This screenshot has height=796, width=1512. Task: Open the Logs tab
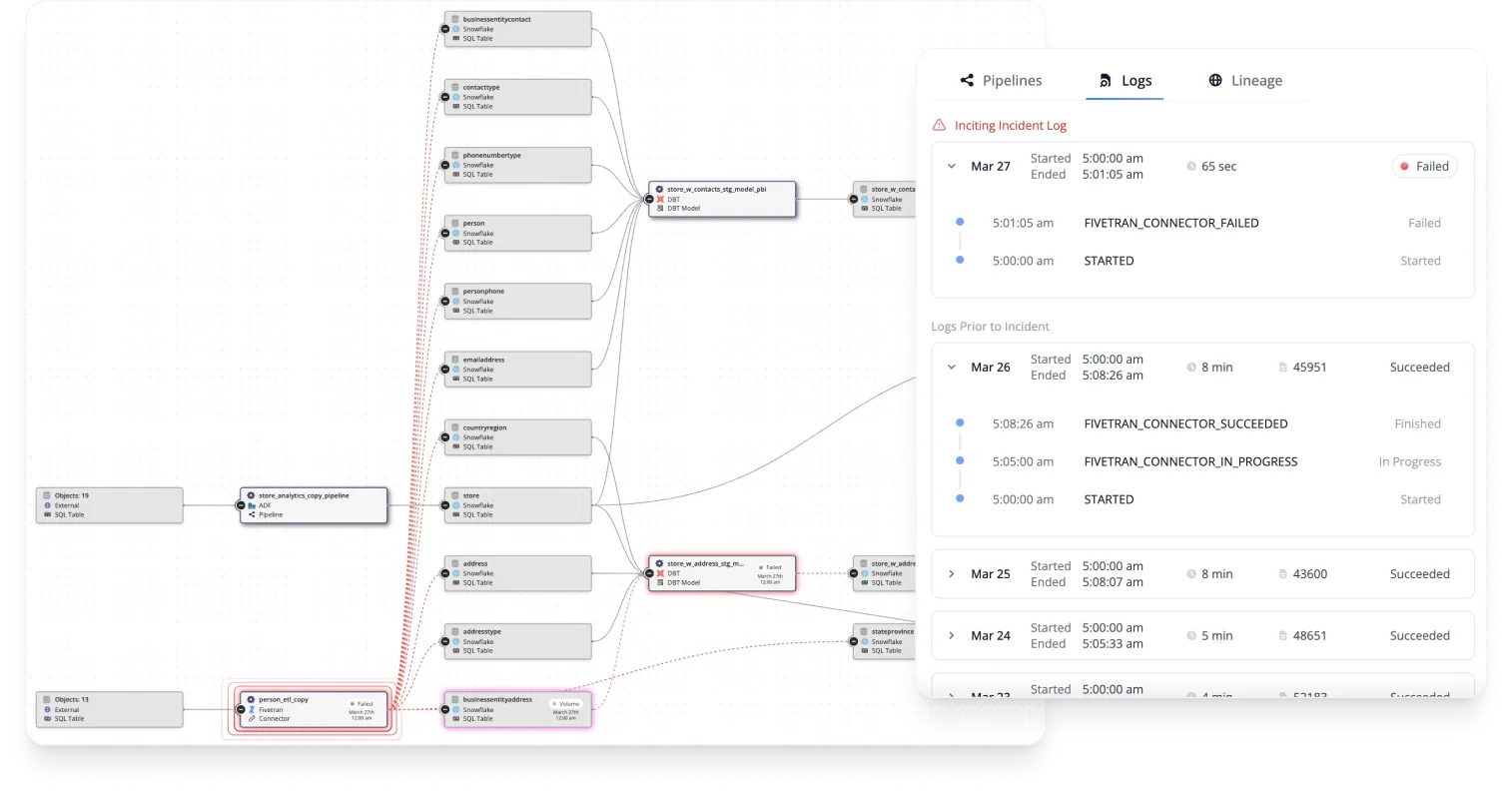click(x=1125, y=81)
